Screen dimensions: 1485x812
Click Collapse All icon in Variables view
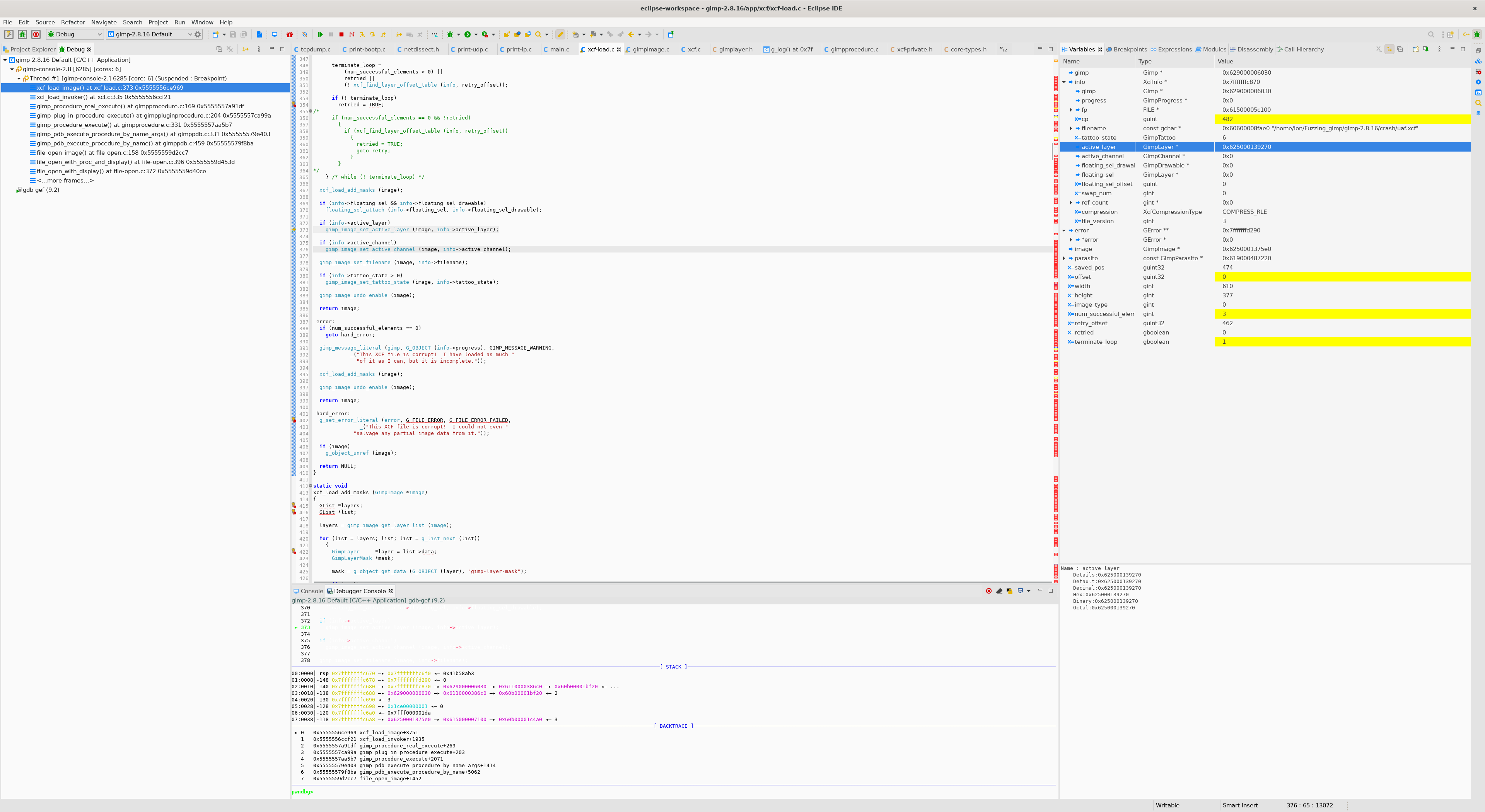pyautogui.click(x=1400, y=49)
